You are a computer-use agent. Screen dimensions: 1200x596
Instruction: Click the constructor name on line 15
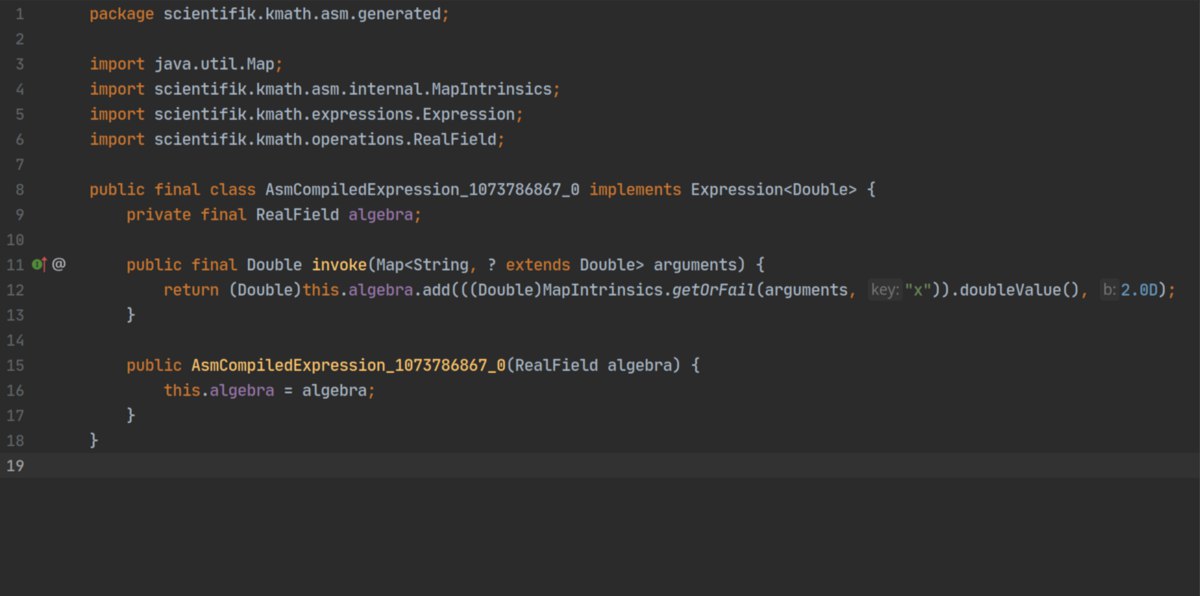[x=348, y=365]
